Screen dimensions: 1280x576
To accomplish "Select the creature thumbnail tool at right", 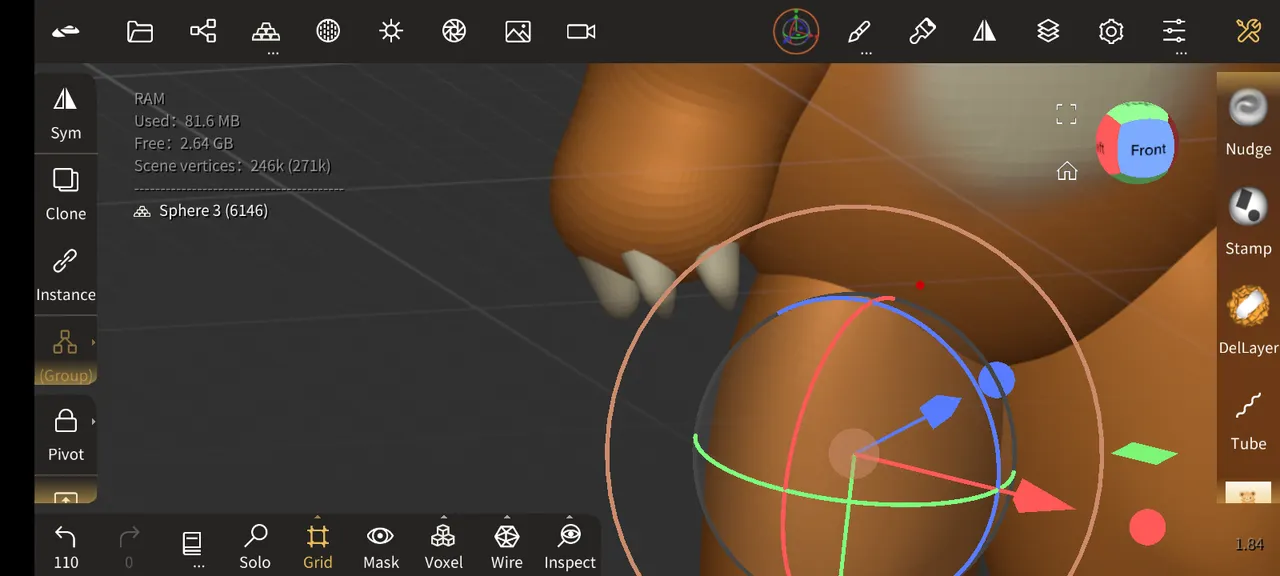I will pos(1248,494).
